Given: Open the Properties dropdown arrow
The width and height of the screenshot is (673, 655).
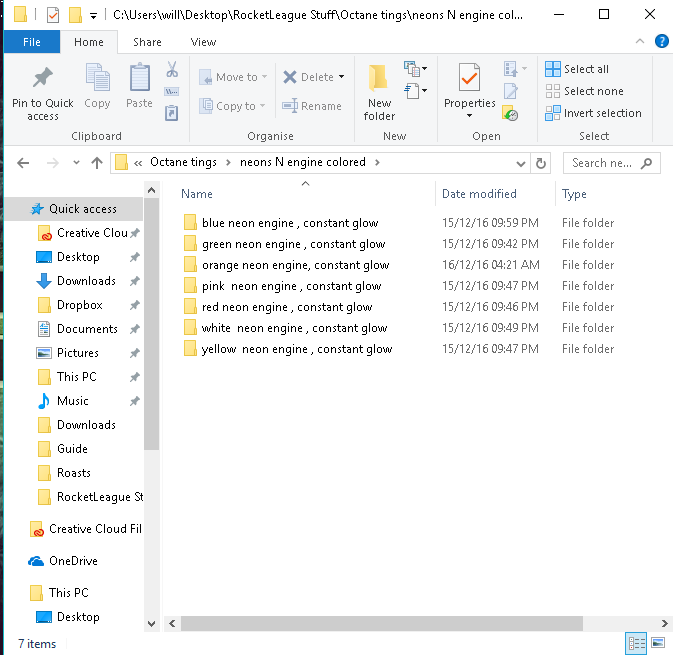Looking at the screenshot, I should pos(469,115).
